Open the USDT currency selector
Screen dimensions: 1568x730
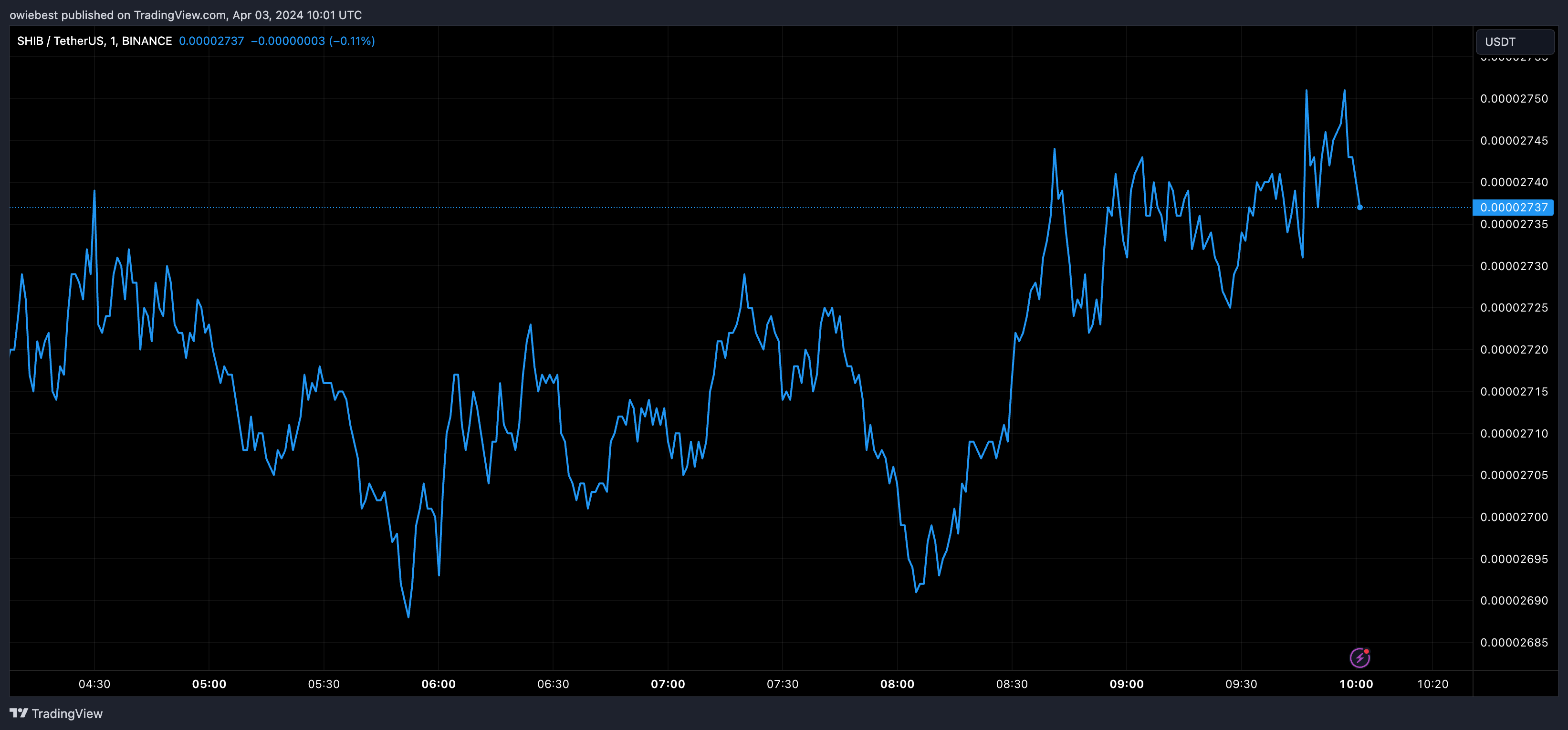point(1515,42)
